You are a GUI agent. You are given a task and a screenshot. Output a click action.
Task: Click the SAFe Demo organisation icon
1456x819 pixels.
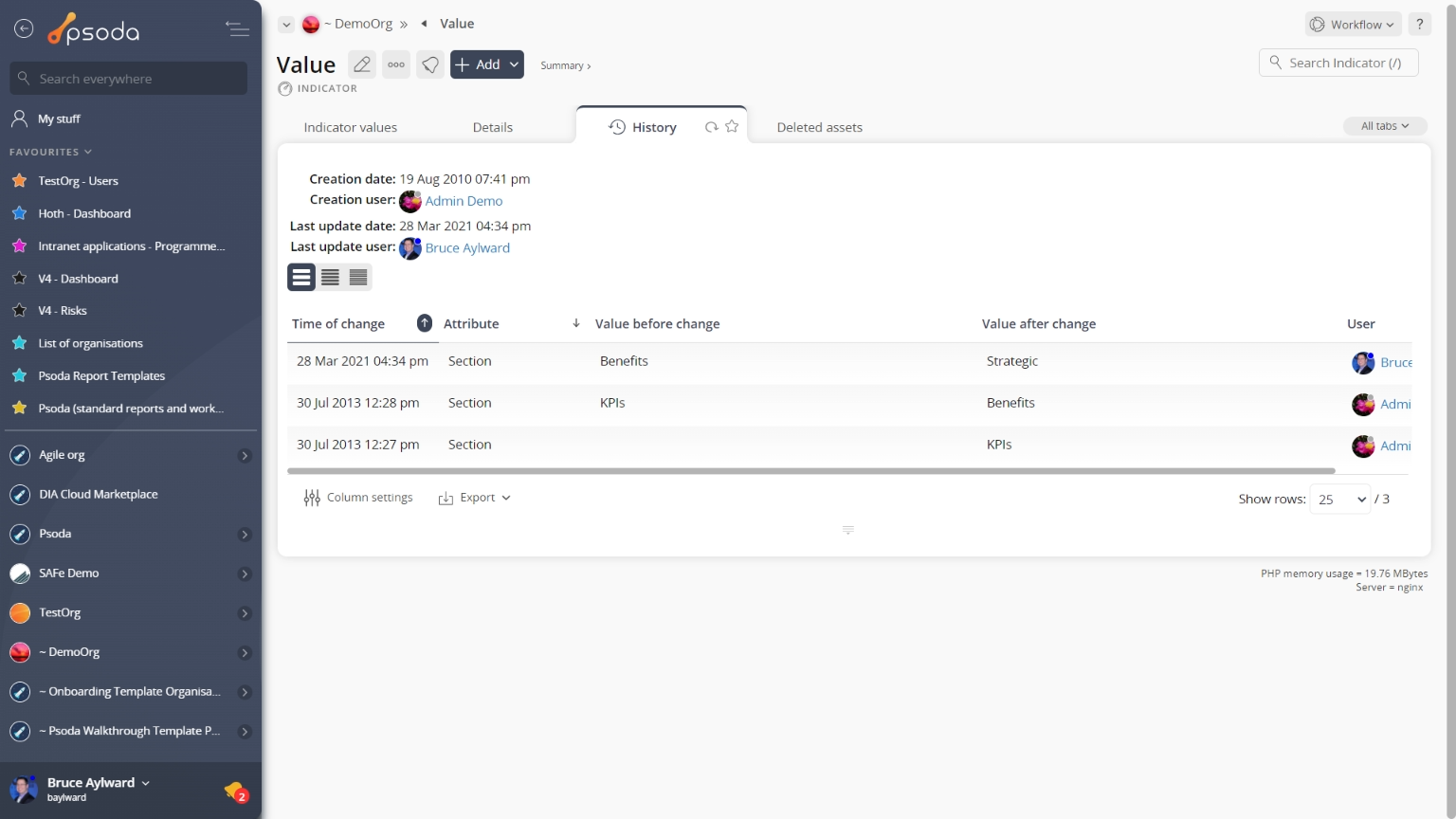click(x=20, y=573)
